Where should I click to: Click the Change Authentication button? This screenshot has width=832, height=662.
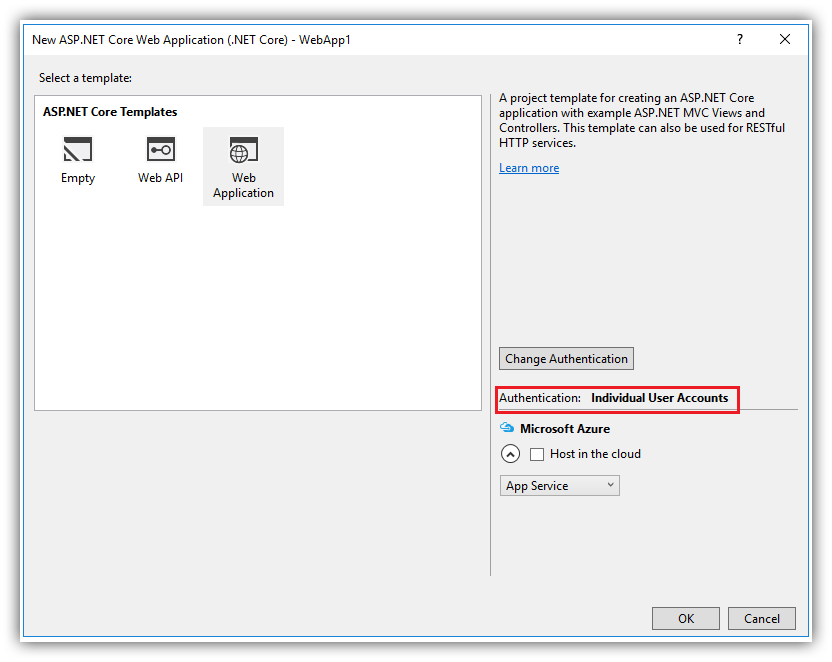pyautogui.click(x=566, y=359)
